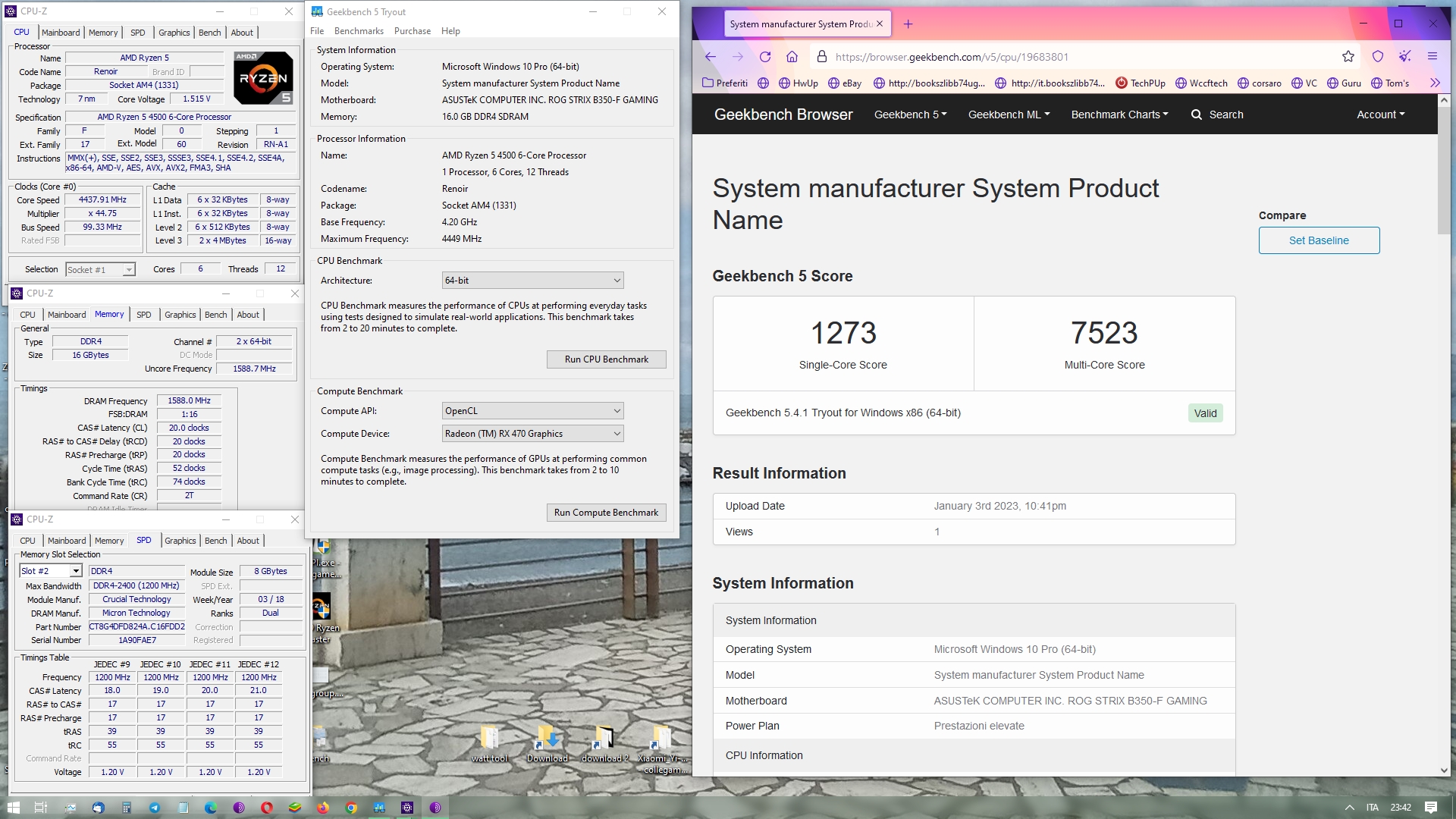Open Opera from the taskbar
The image size is (1456, 819).
(267, 808)
